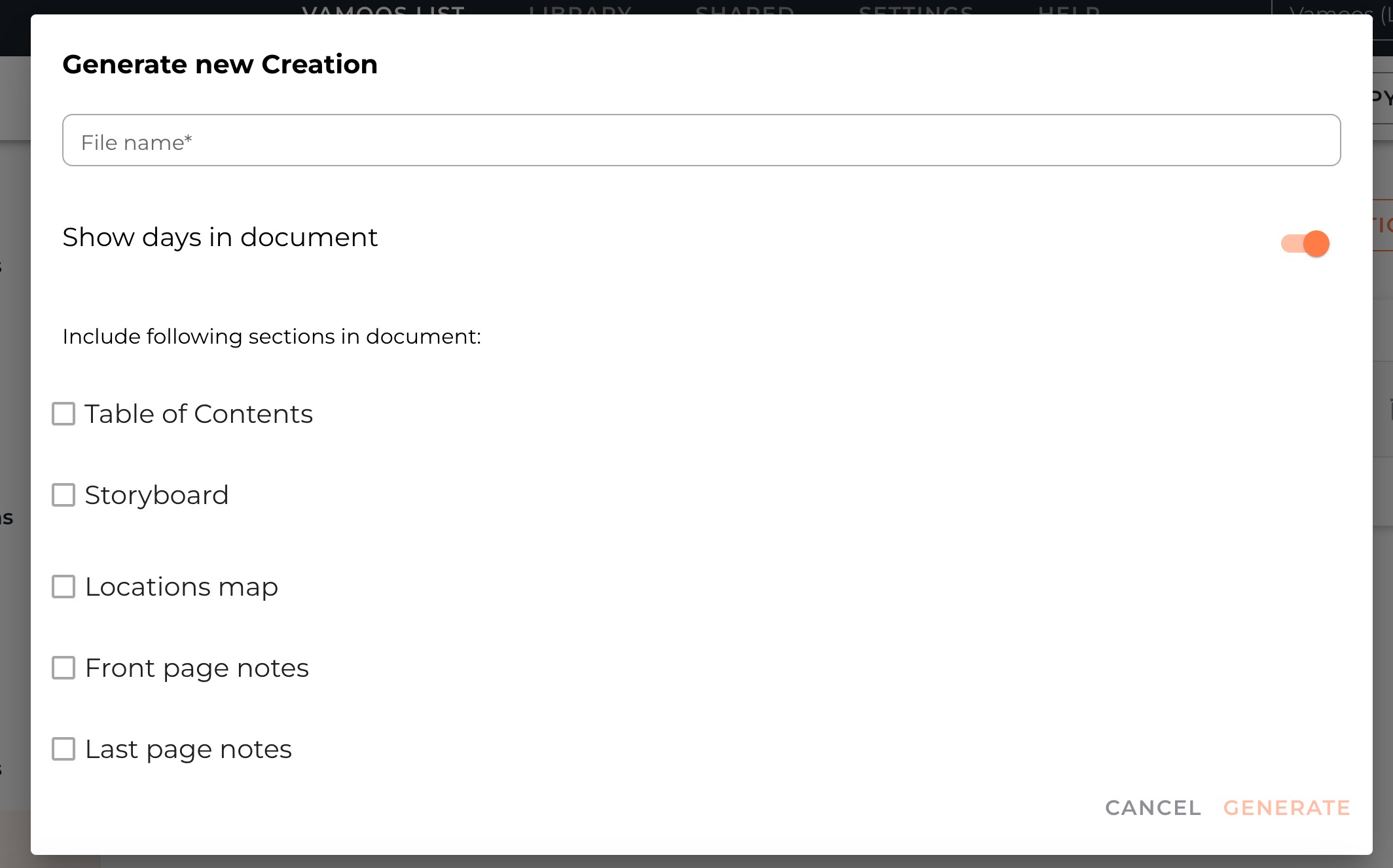Open the SETTINGS nav tab

click(916, 9)
